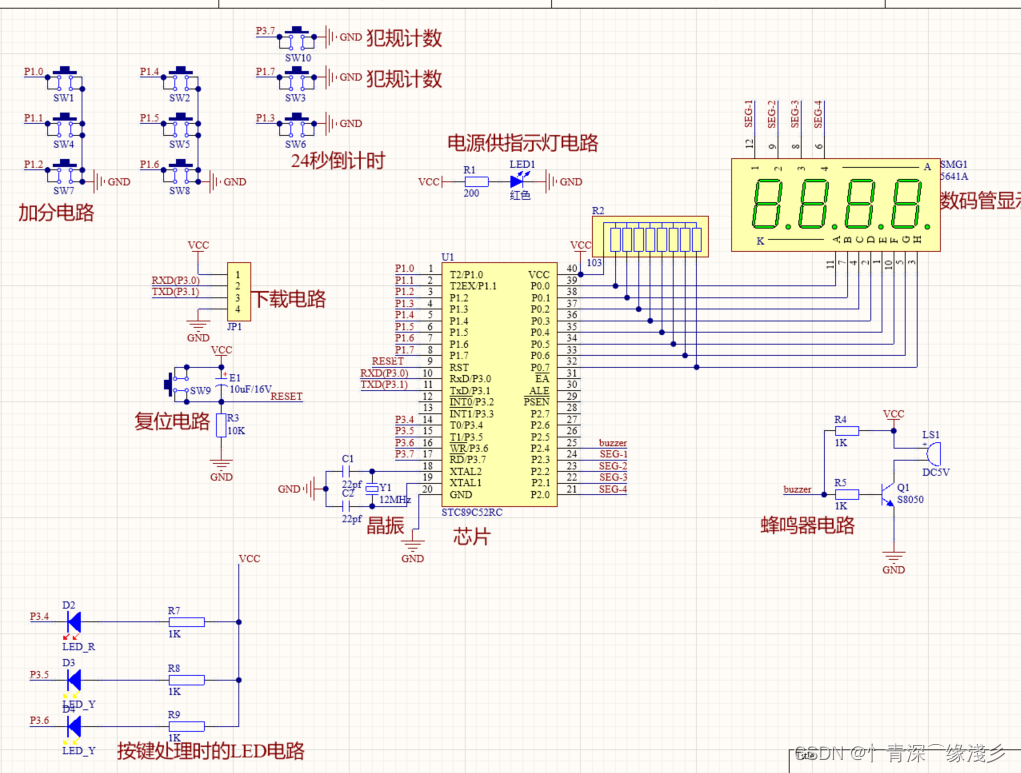Click the SMG1 four-digit seven-segment display
Image resolution: width=1021 pixels, height=773 pixels.
835,204
